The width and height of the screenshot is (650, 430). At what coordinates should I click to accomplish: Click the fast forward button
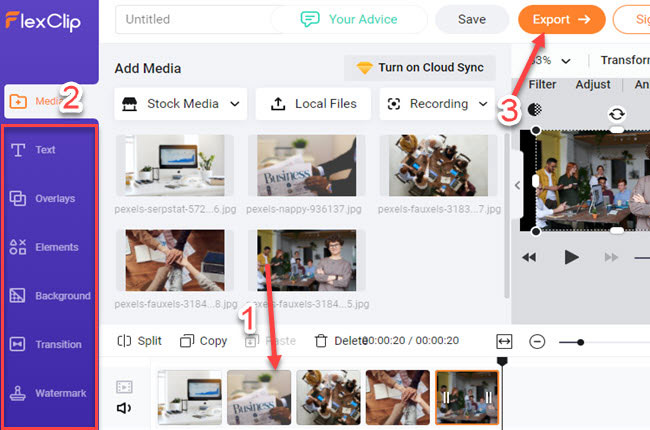(x=611, y=258)
